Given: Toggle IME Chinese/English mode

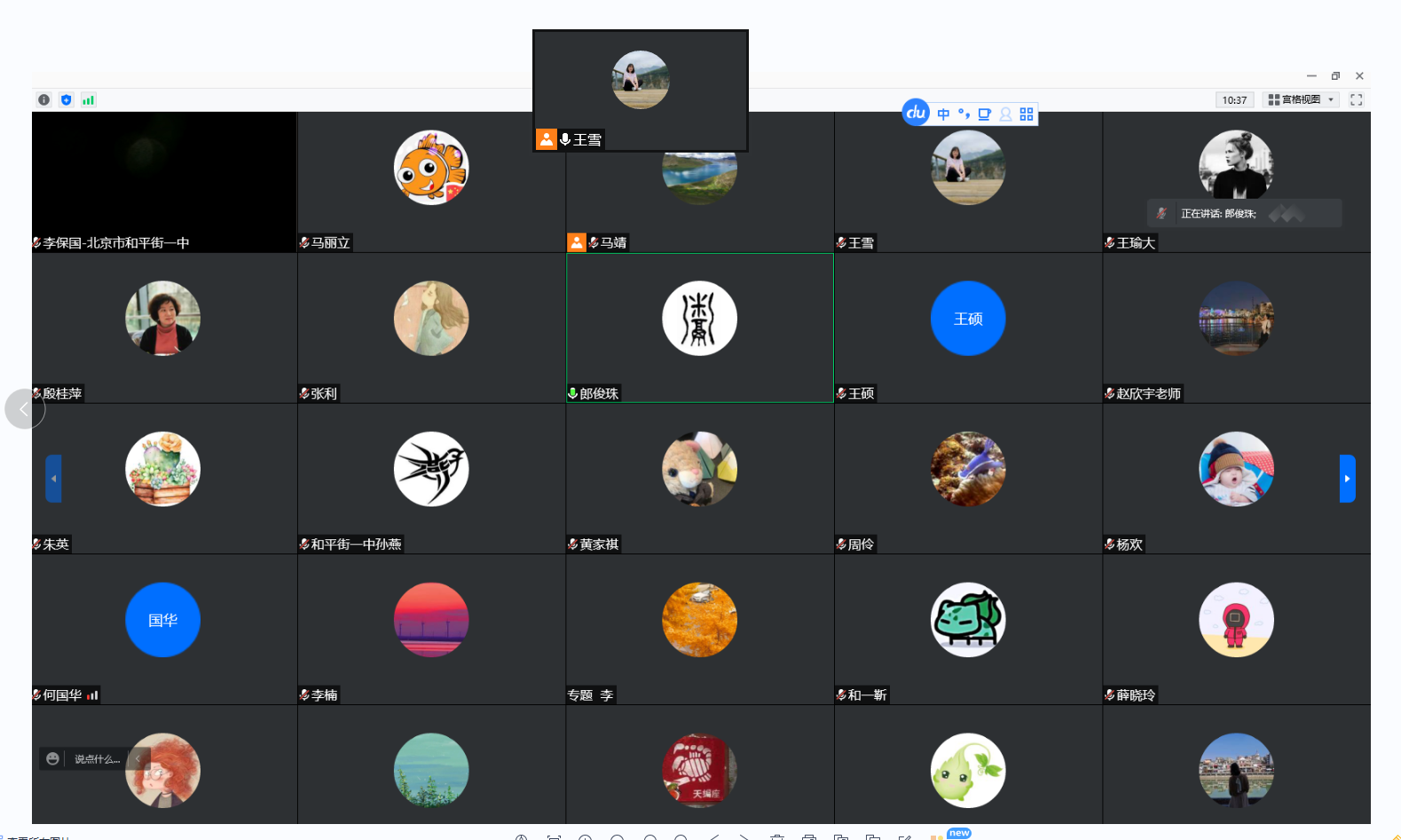Looking at the screenshot, I should (943, 114).
